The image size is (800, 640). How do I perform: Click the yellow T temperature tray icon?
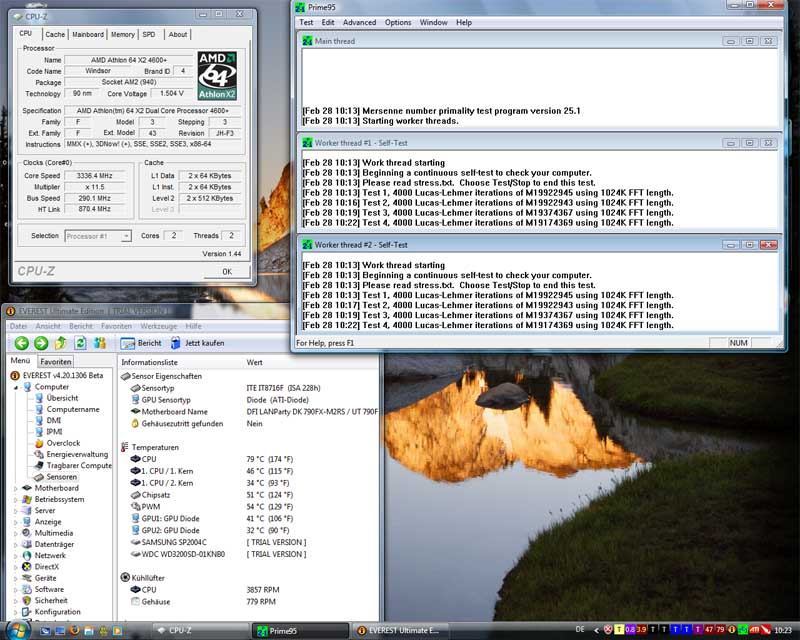[x=619, y=630]
